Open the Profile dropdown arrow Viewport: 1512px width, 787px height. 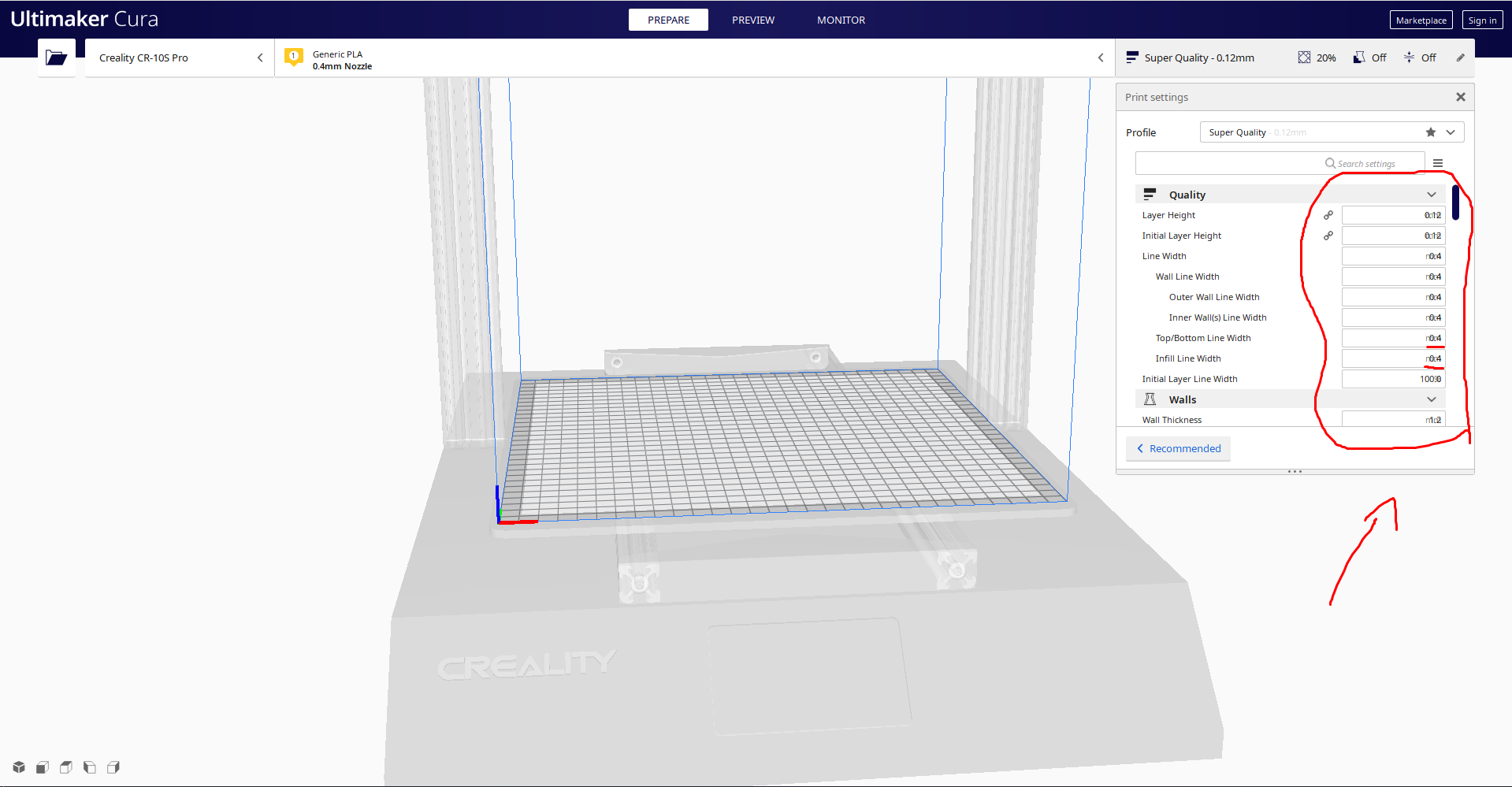(x=1451, y=132)
